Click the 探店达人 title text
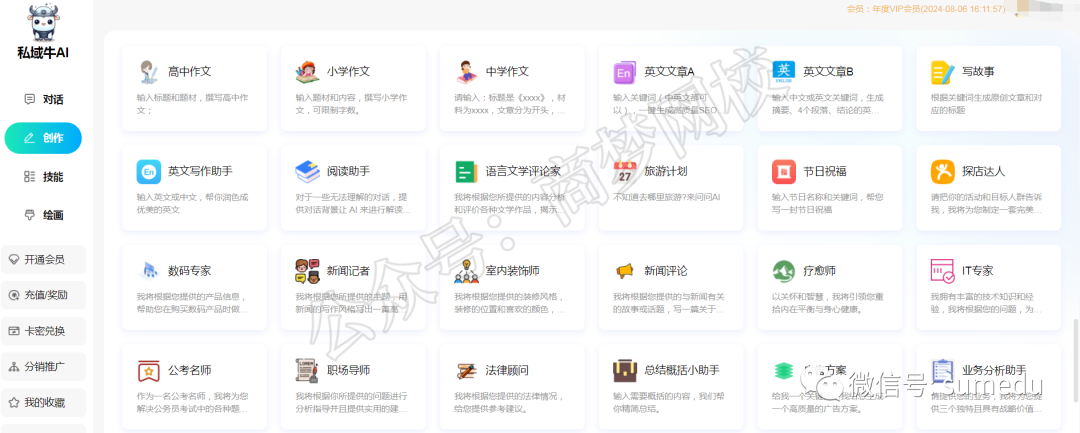The image size is (1080, 433). point(984,171)
